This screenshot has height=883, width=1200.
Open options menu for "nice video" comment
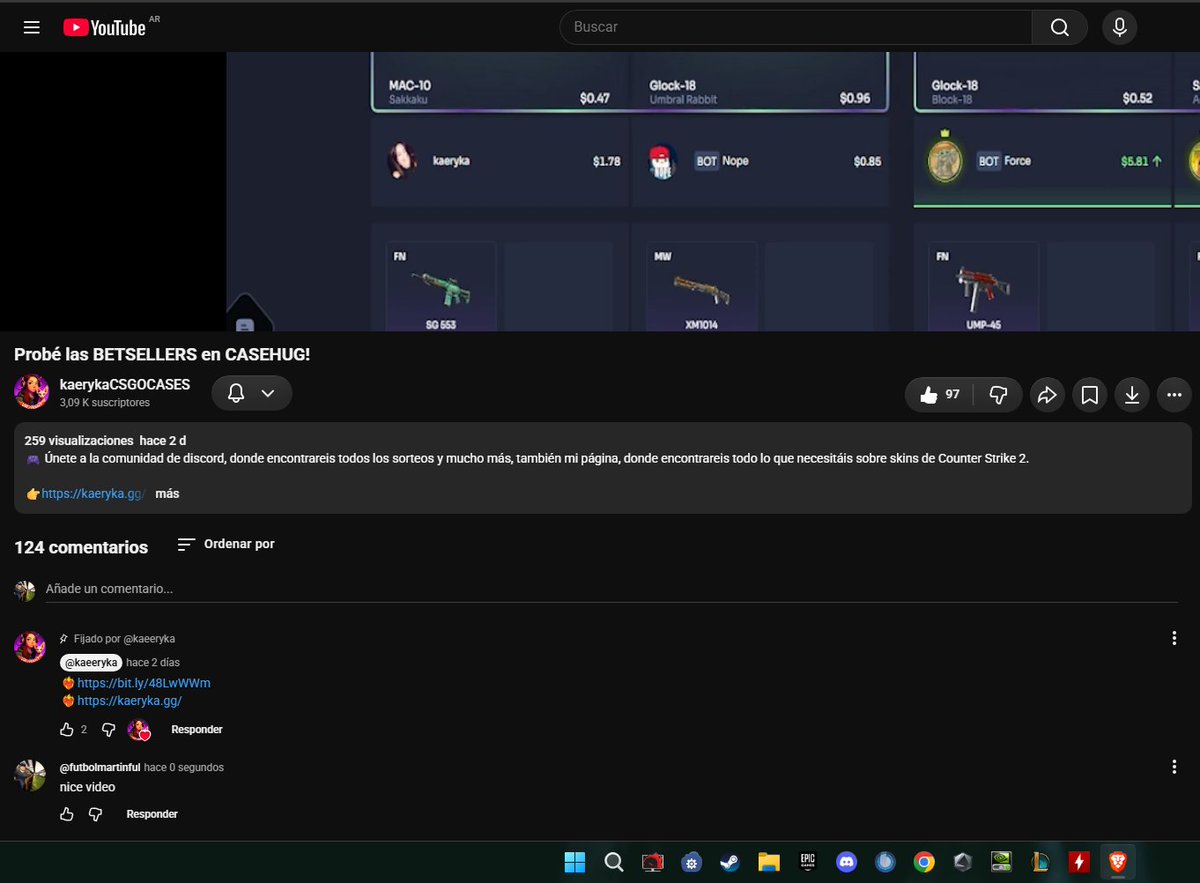pyautogui.click(x=1174, y=767)
